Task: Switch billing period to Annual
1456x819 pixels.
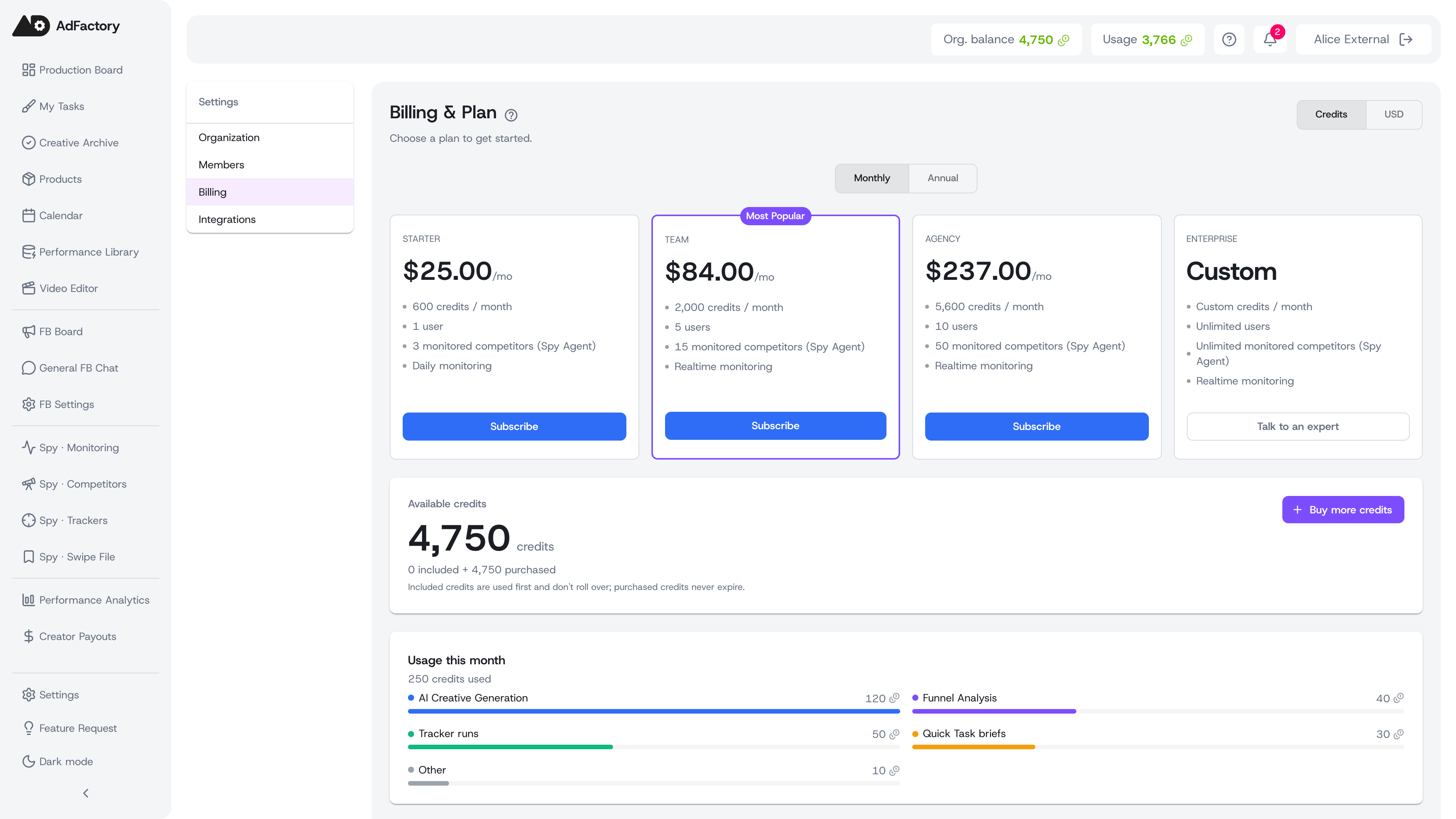Action: [x=942, y=178]
